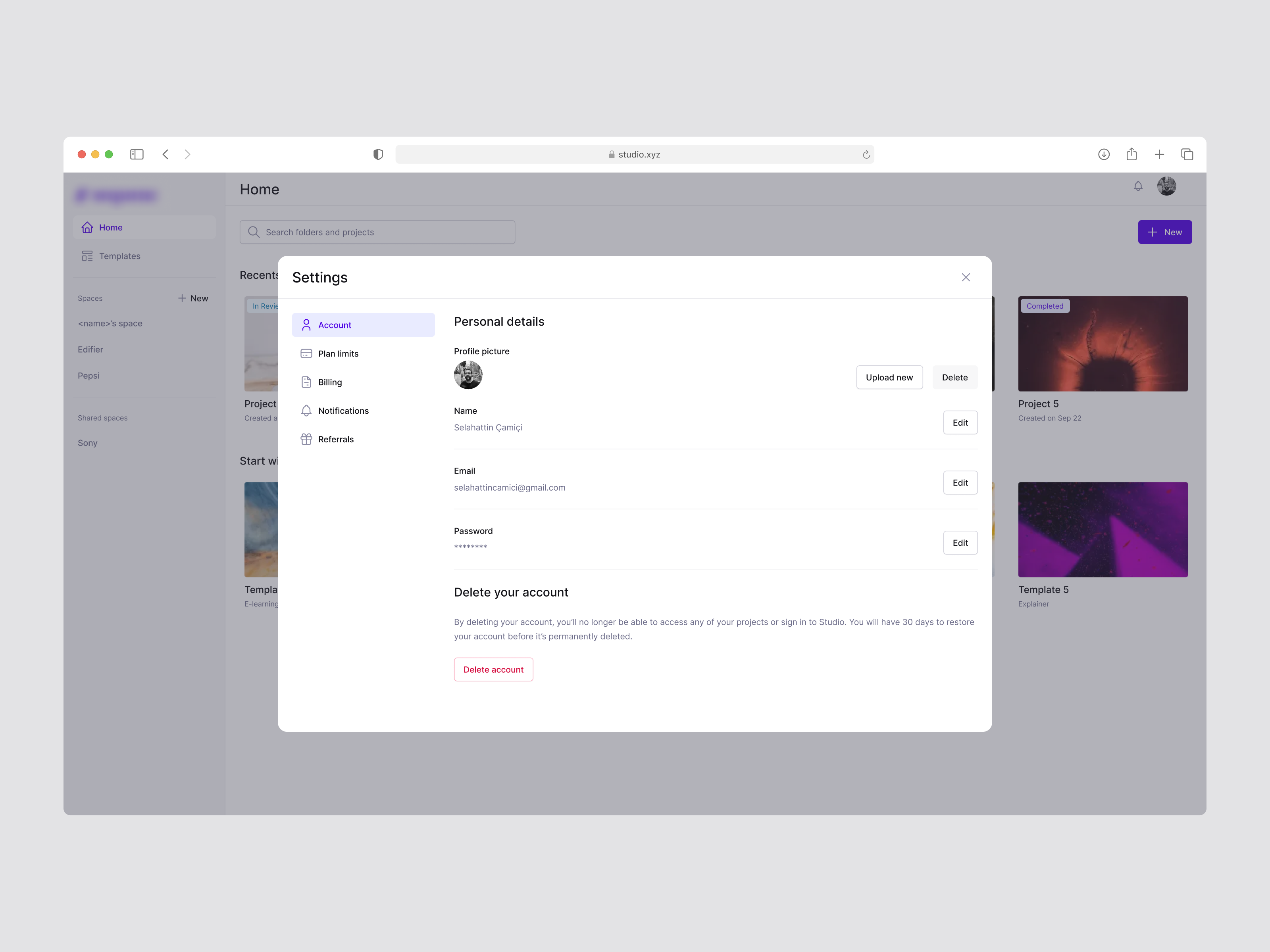Click the red Delete account button
Viewport: 1270px width, 952px height.
pos(493,669)
